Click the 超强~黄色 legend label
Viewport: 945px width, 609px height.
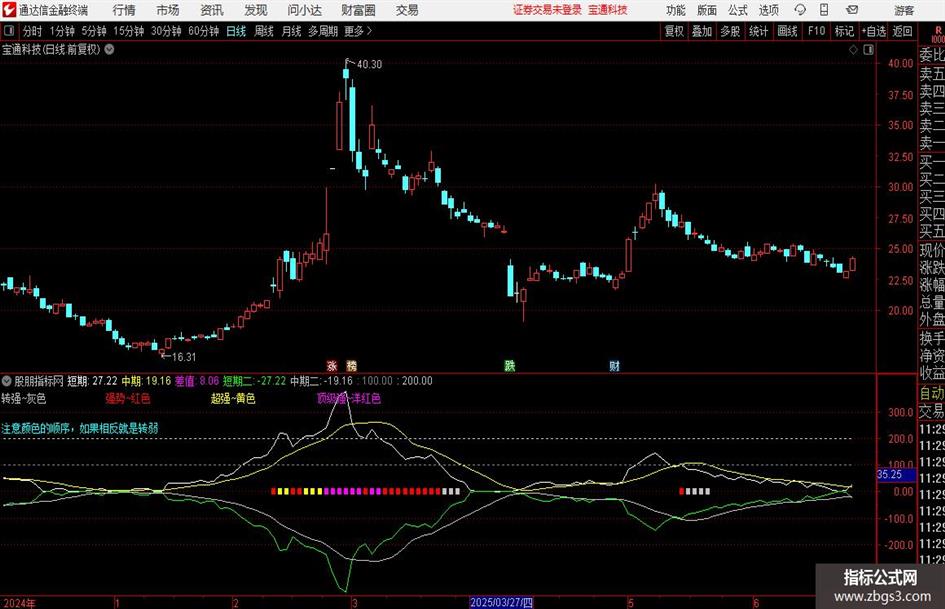[x=233, y=398]
